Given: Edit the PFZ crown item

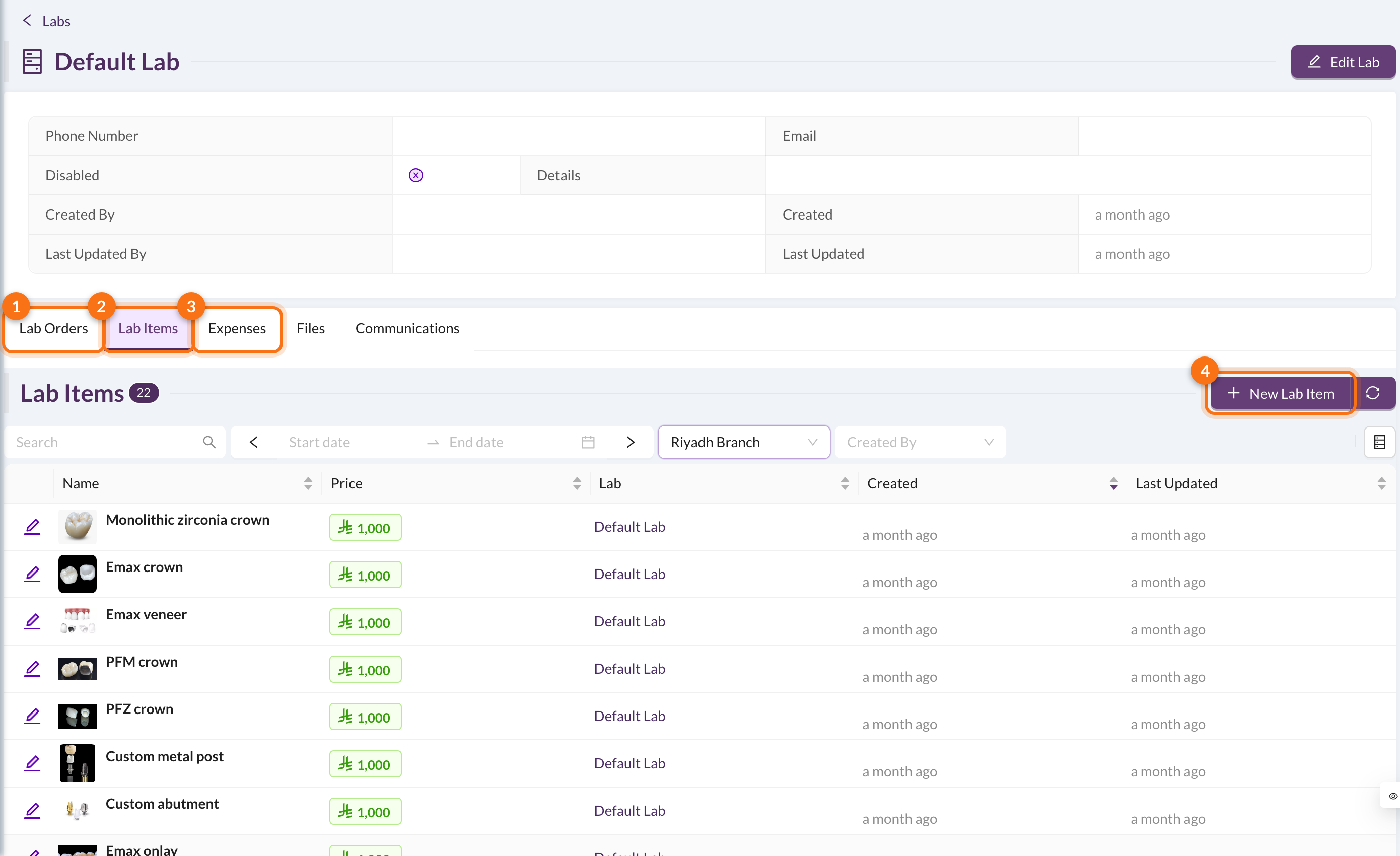Looking at the screenshot, I should pyautogui.click(x=32, y=716).
